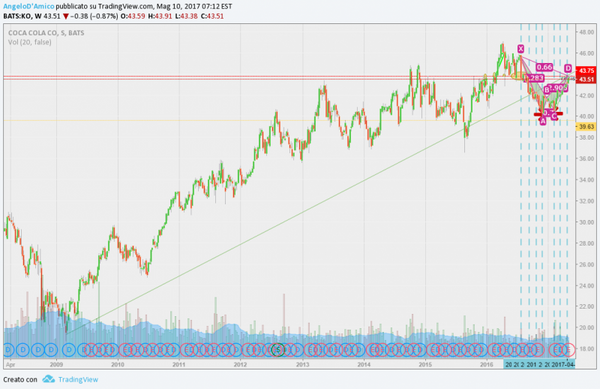Viewport: 600px width, 389px height.
Task: Click the dark red 43.51 current price label
Action: pos(586,80)
